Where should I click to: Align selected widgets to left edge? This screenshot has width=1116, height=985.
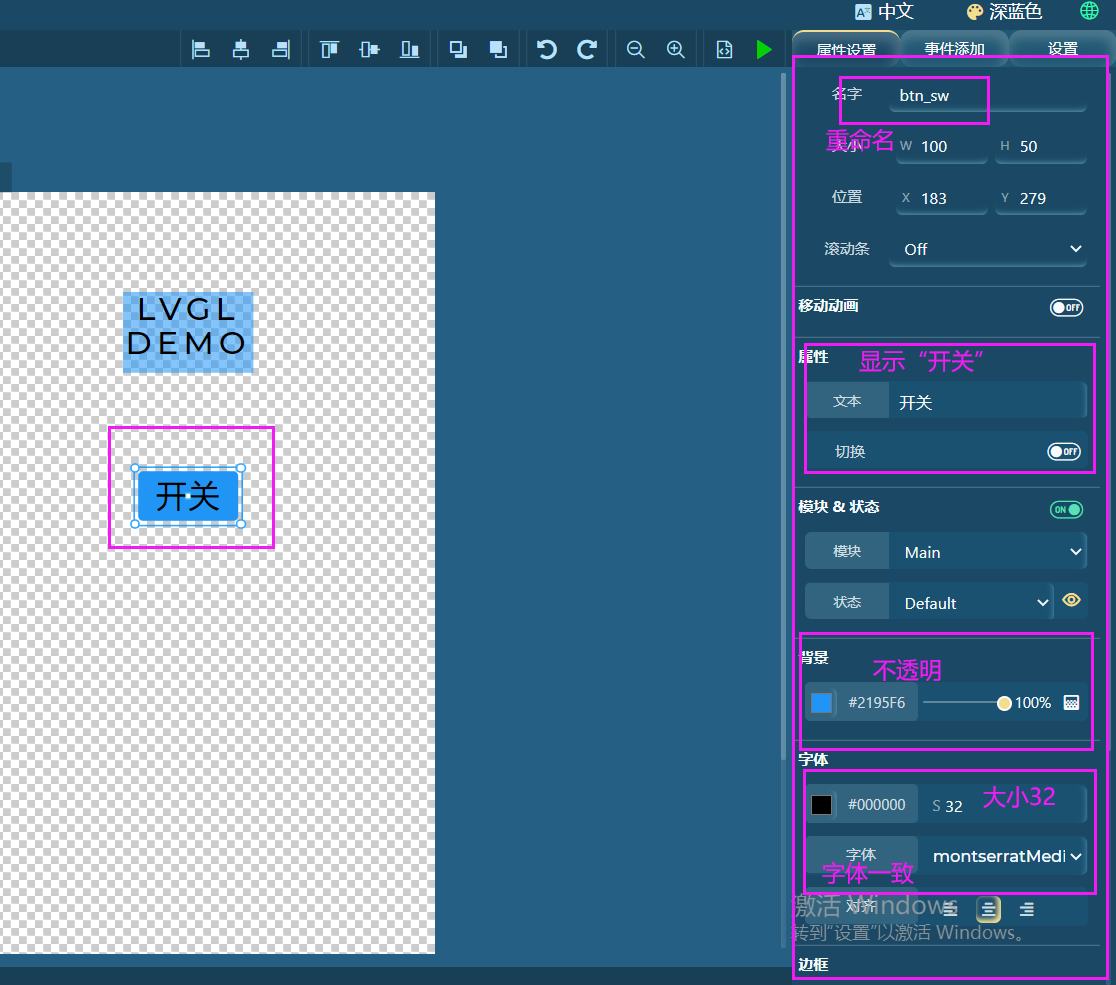(201, 49)
